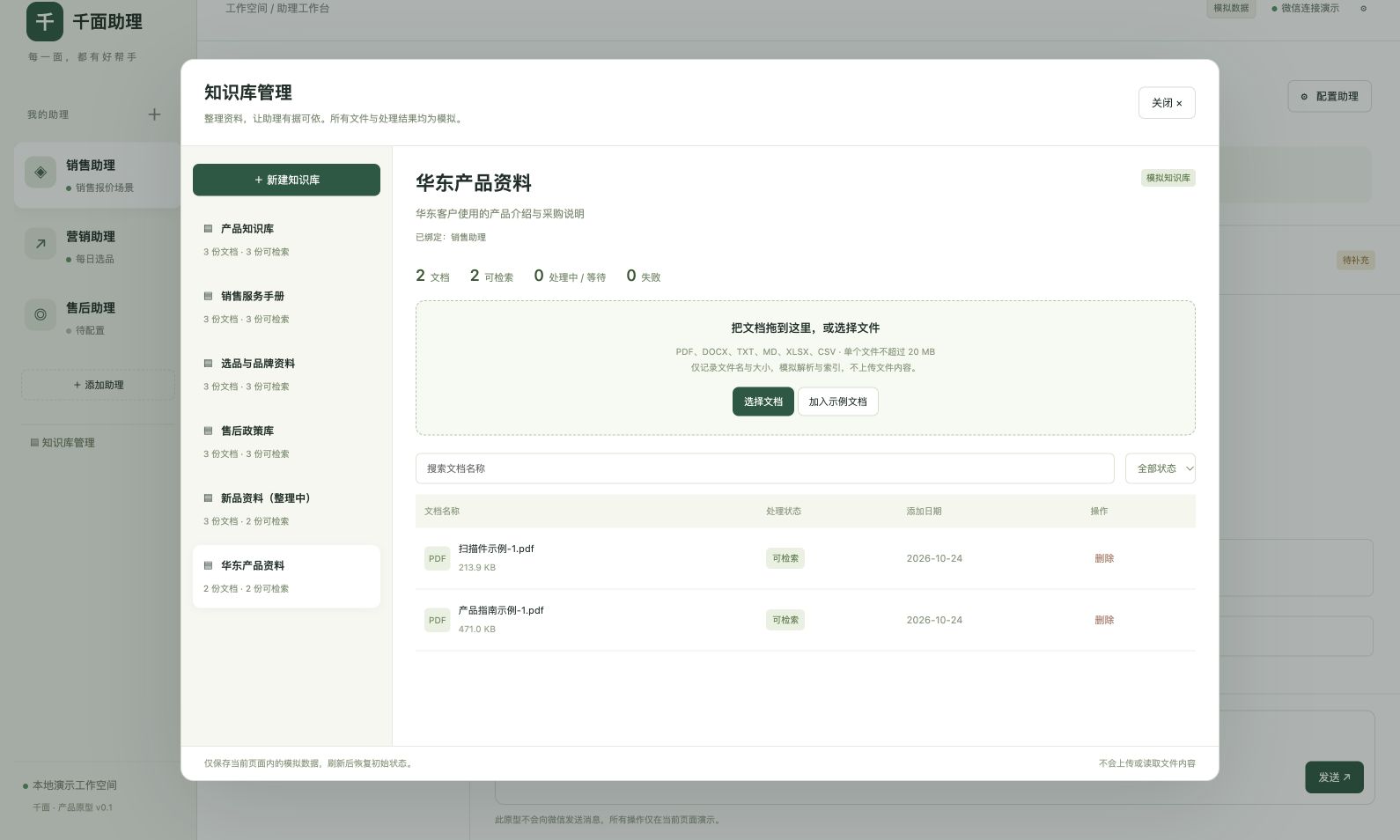Click the 发送 button behind the dialog

pyautogui.click(x=1334, y=777)
